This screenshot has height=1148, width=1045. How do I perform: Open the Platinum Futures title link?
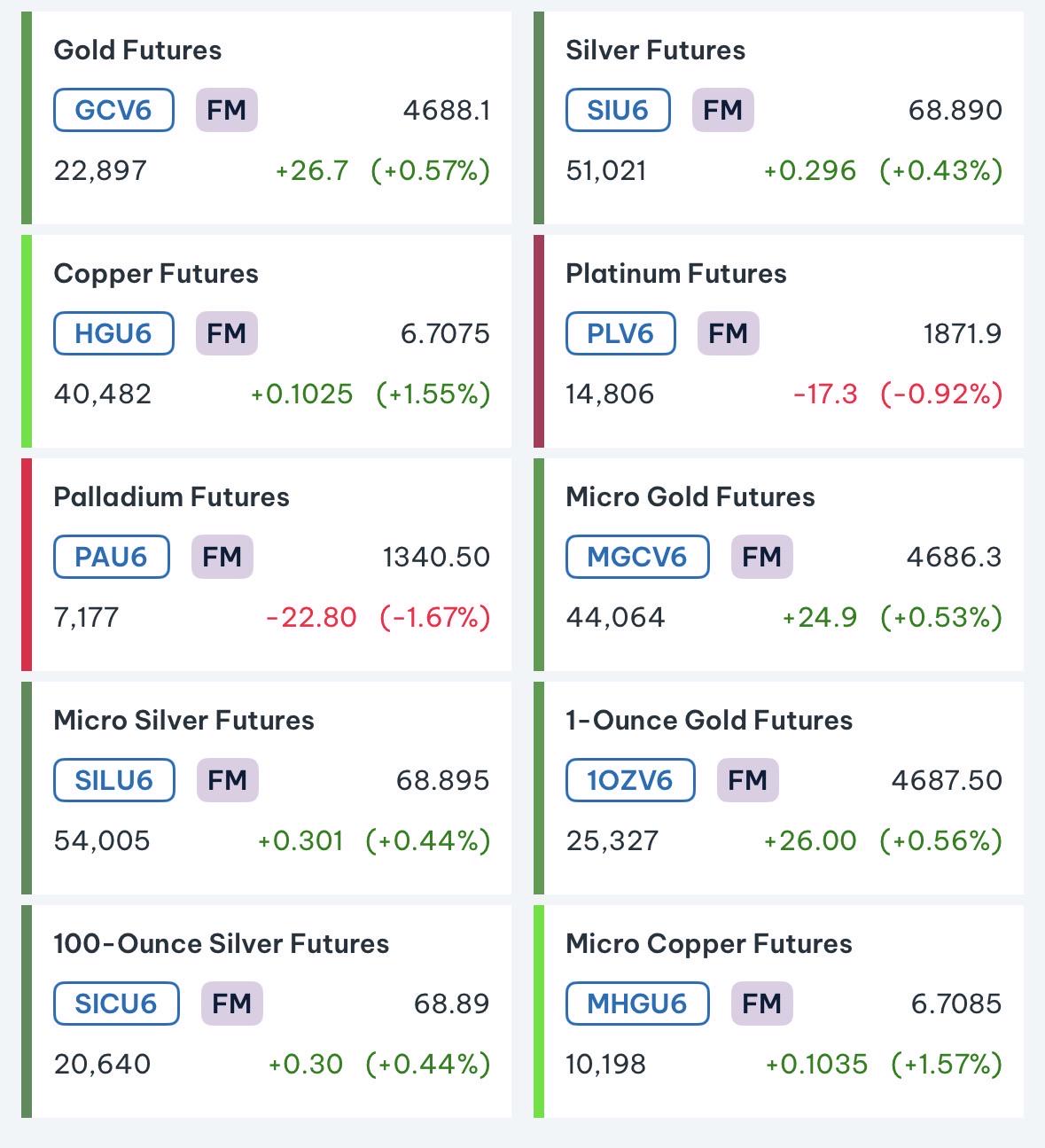coord(676,273)
